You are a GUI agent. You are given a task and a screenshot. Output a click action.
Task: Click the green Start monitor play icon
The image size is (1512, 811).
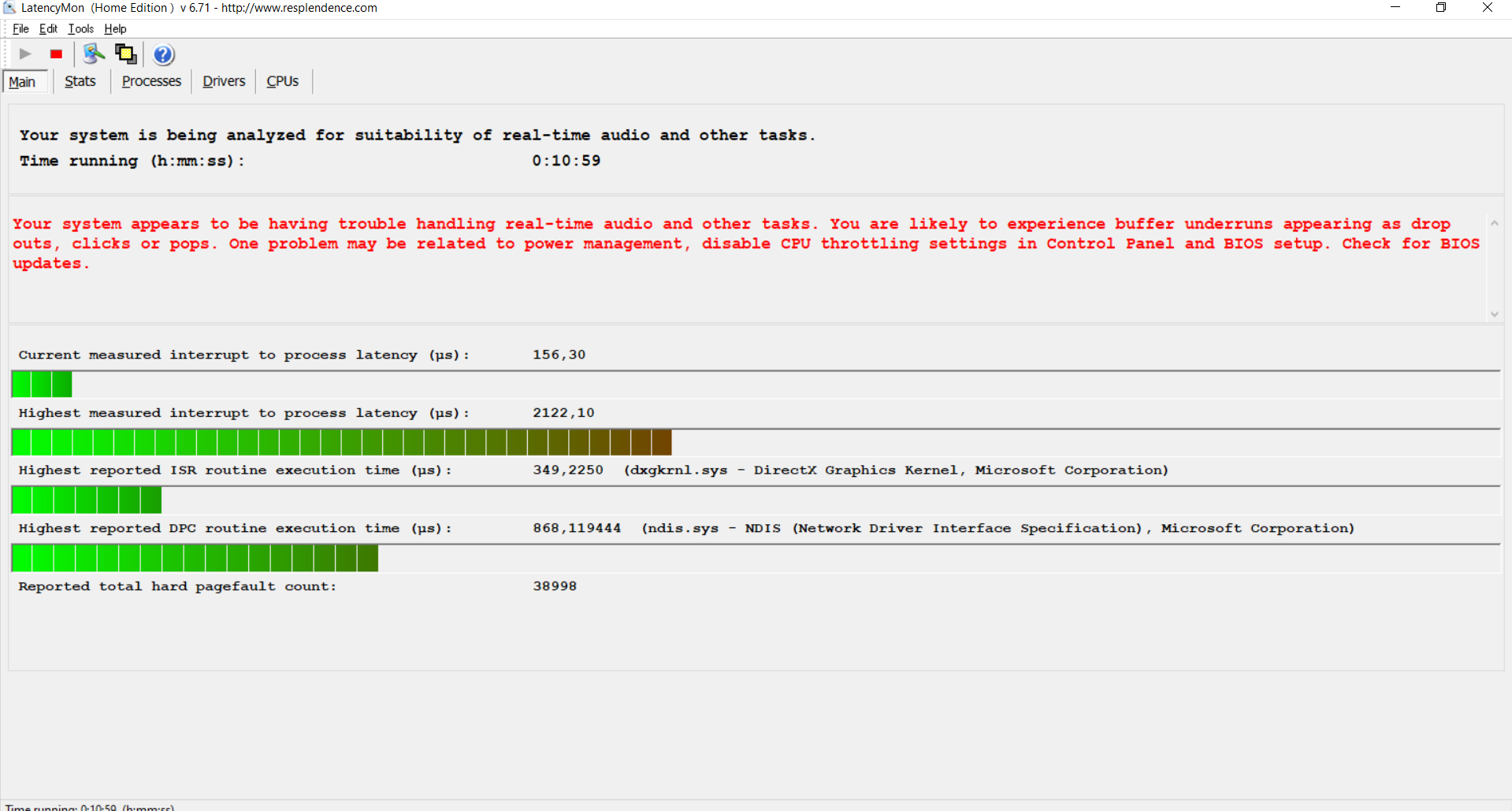[x=25, y=54]
